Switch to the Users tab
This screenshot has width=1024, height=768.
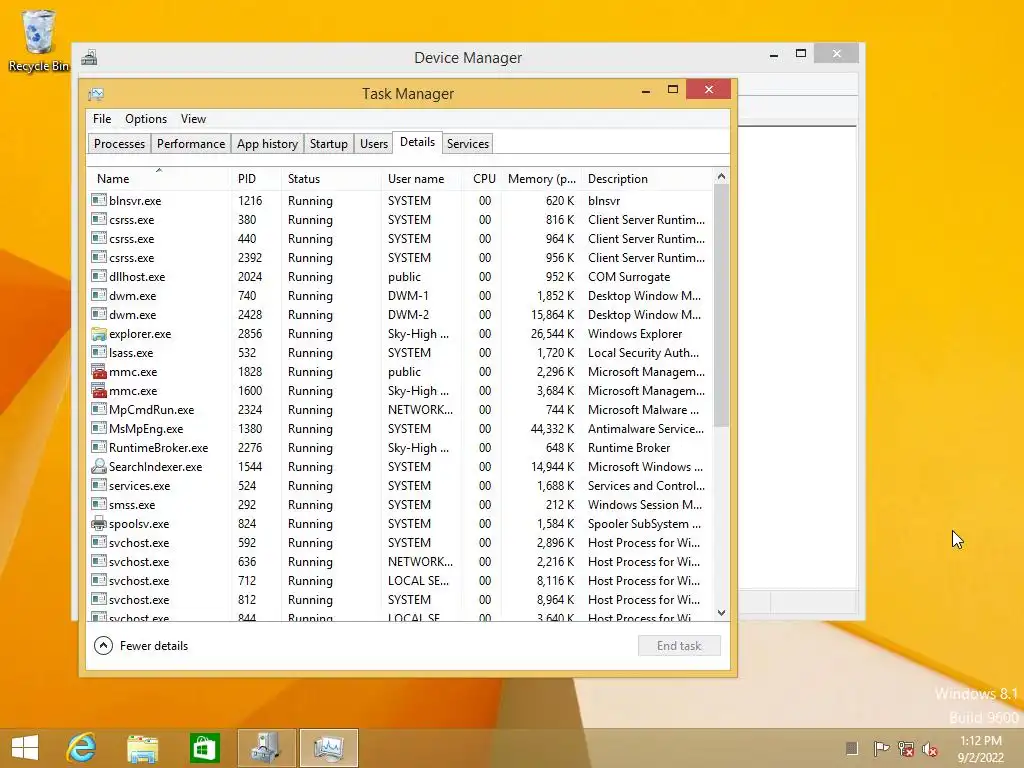374,144
